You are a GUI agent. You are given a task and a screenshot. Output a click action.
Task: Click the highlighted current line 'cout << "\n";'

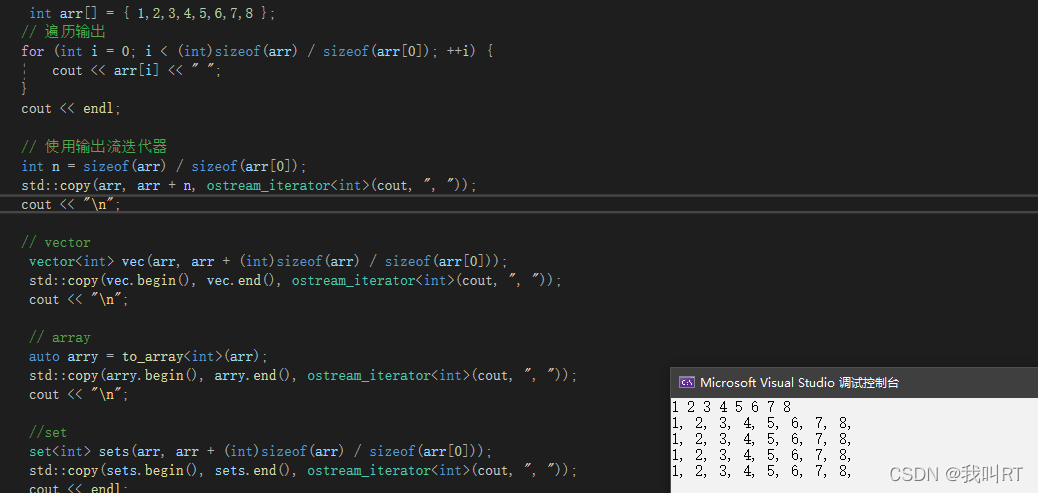pos(71,204)
